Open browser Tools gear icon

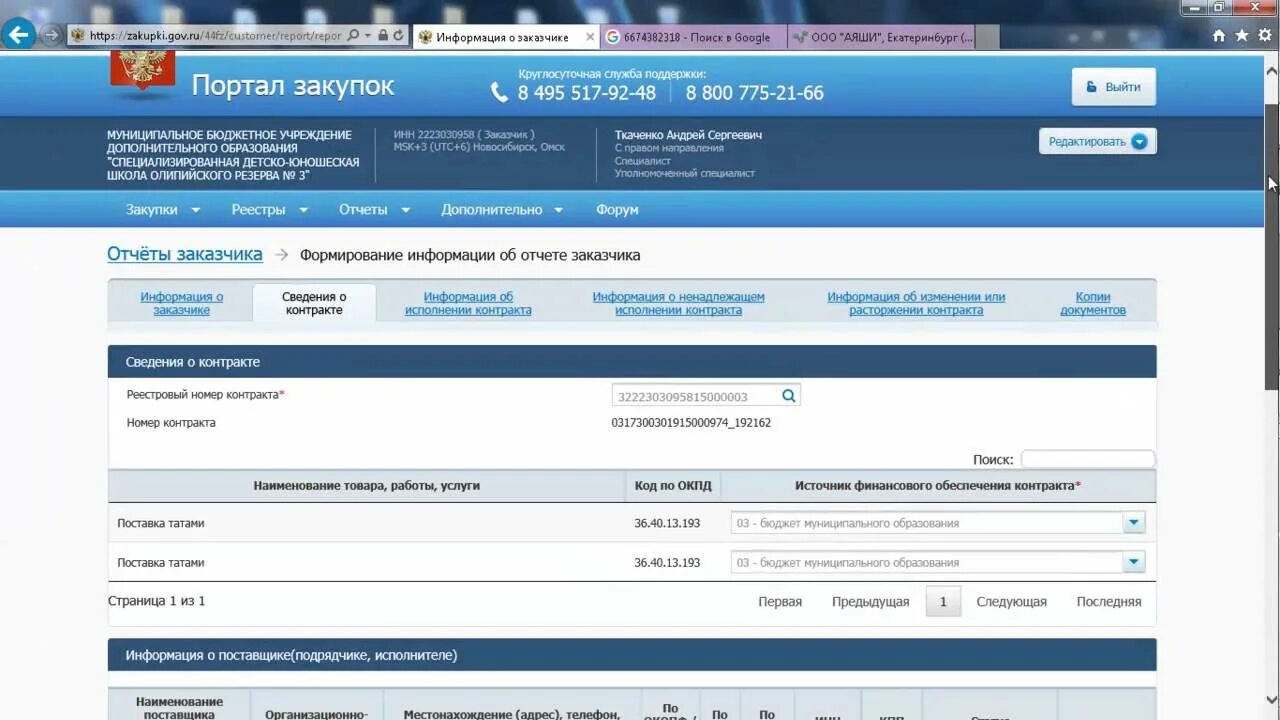[1266, 36]
